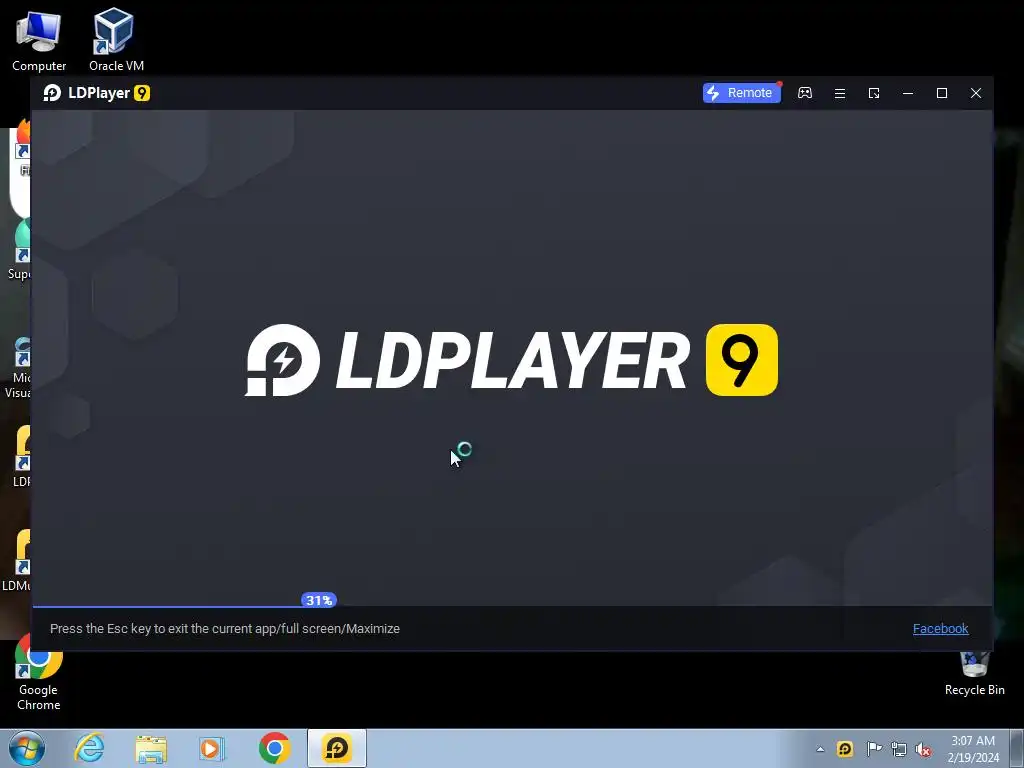The height and width of the screenshot is (768, 1024).
Task: Click the muted volume tray icon
Action: tap(923, 749)
